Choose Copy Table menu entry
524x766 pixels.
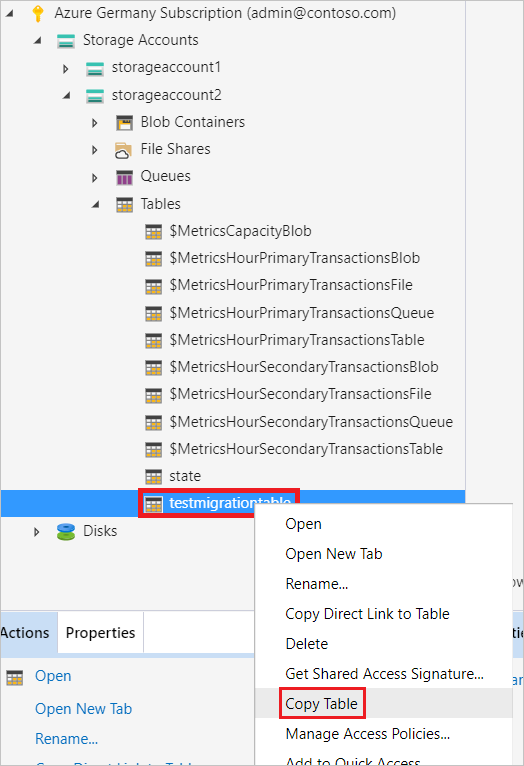(x=383, y=703)
